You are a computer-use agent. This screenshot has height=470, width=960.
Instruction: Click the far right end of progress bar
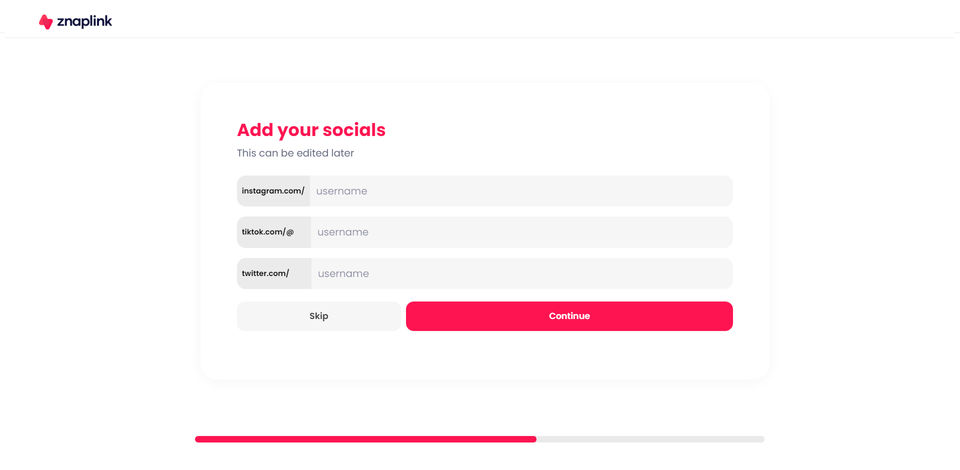[x=762, y=439]
